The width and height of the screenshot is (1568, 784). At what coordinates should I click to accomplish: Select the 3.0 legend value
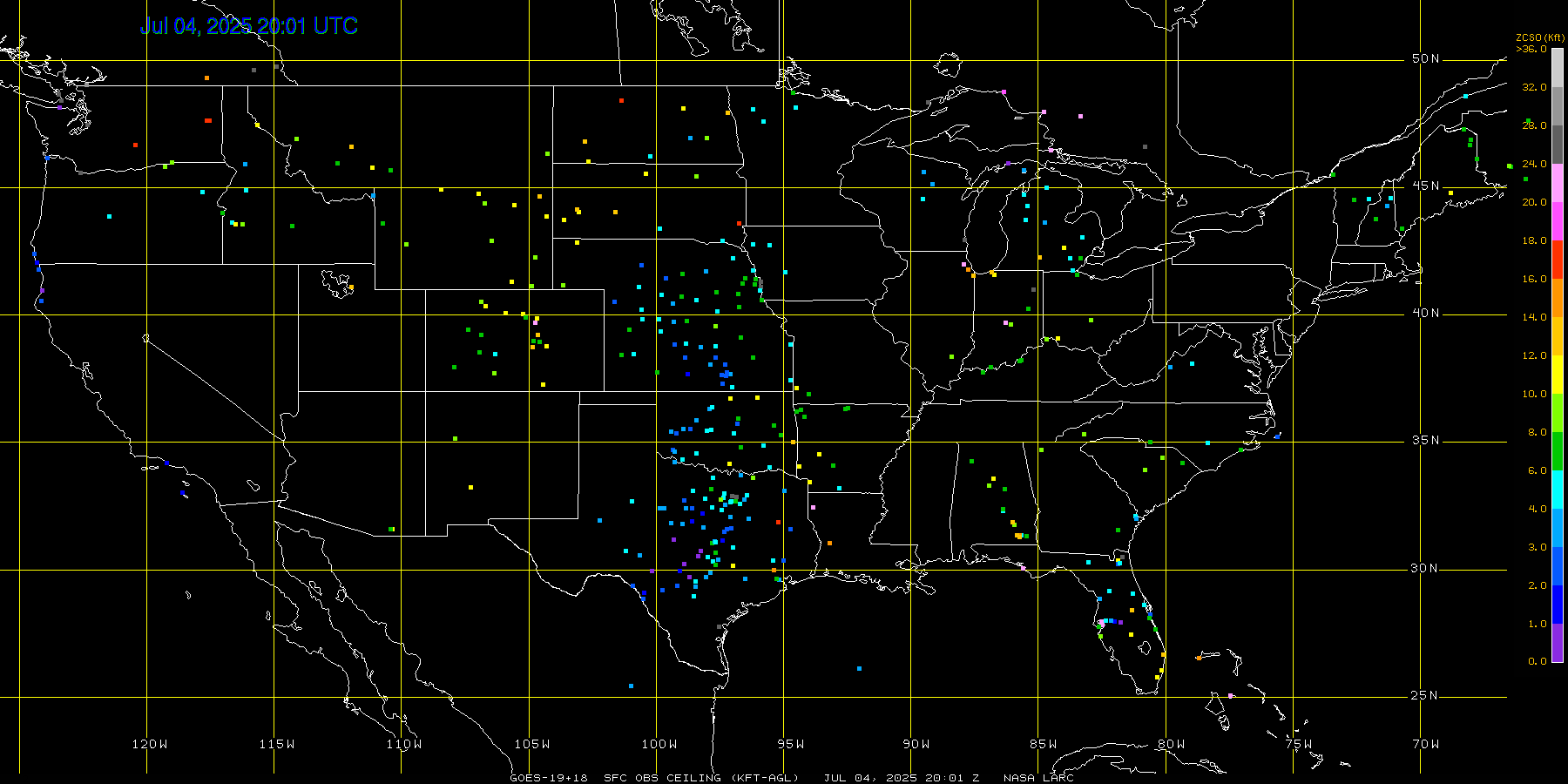(1537, 547)
